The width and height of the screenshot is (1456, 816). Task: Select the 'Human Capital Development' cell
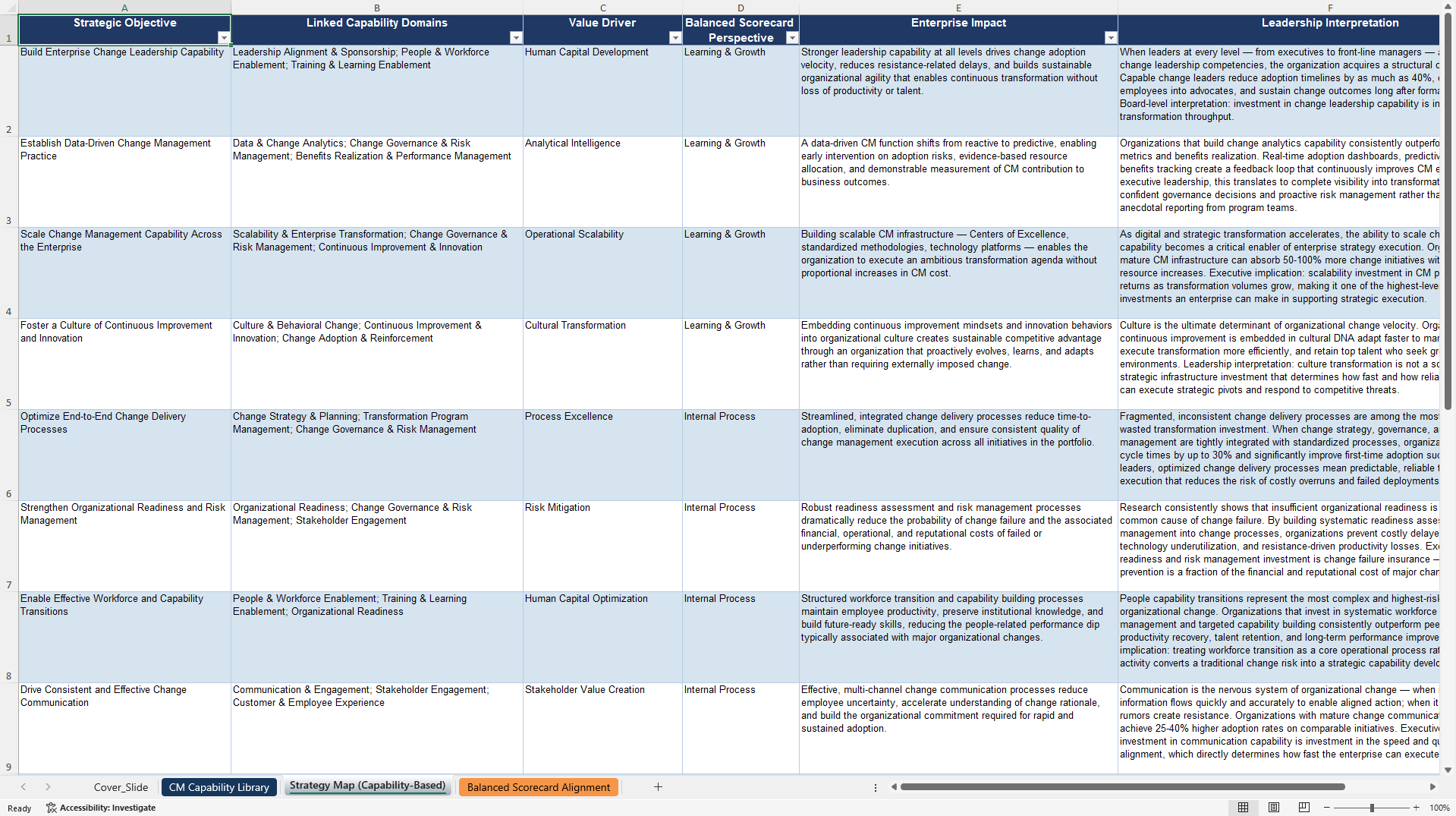pos(602,91)
